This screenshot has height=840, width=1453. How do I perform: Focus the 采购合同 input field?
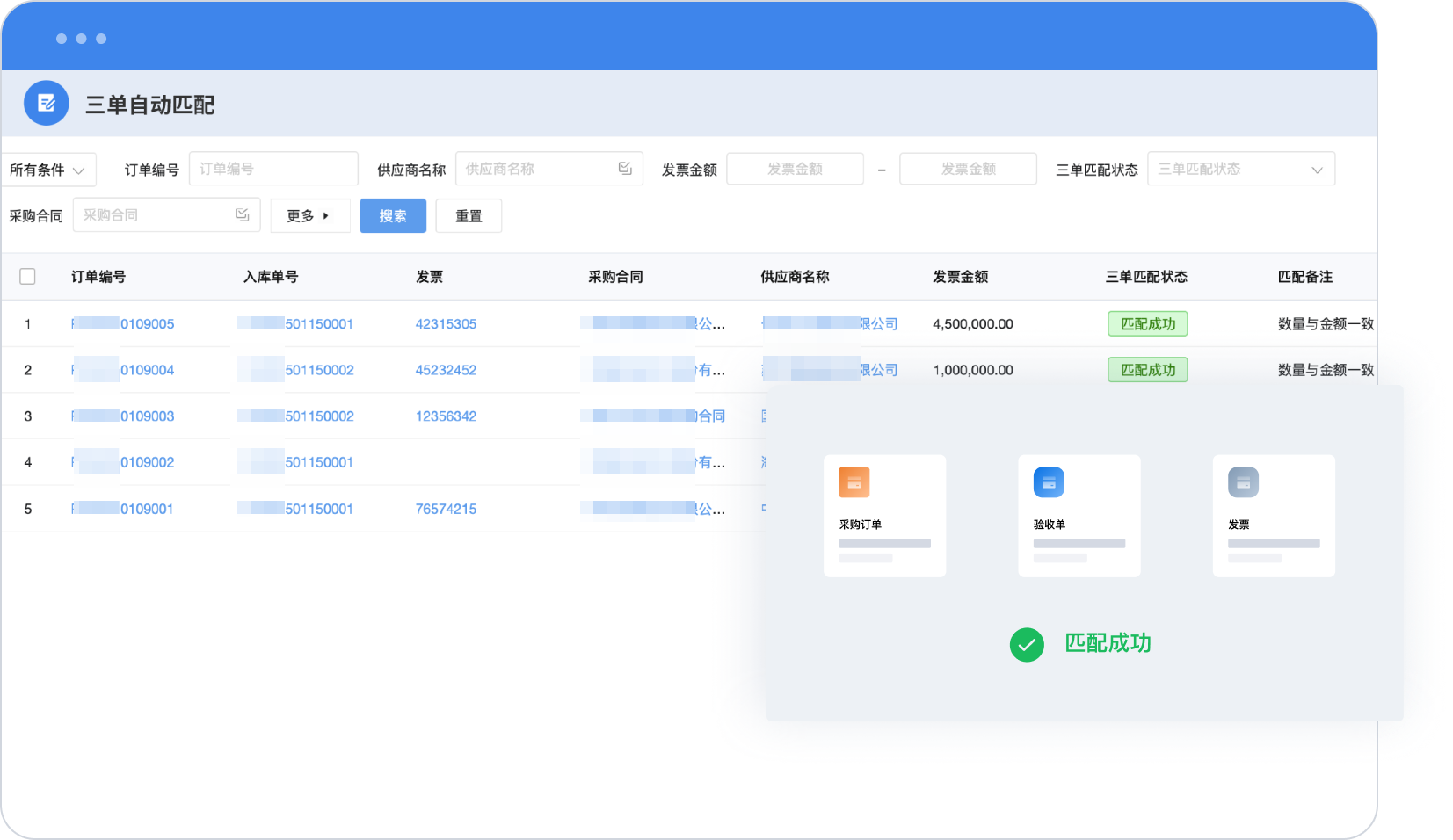pyautogui.click(x=166, y=215)
